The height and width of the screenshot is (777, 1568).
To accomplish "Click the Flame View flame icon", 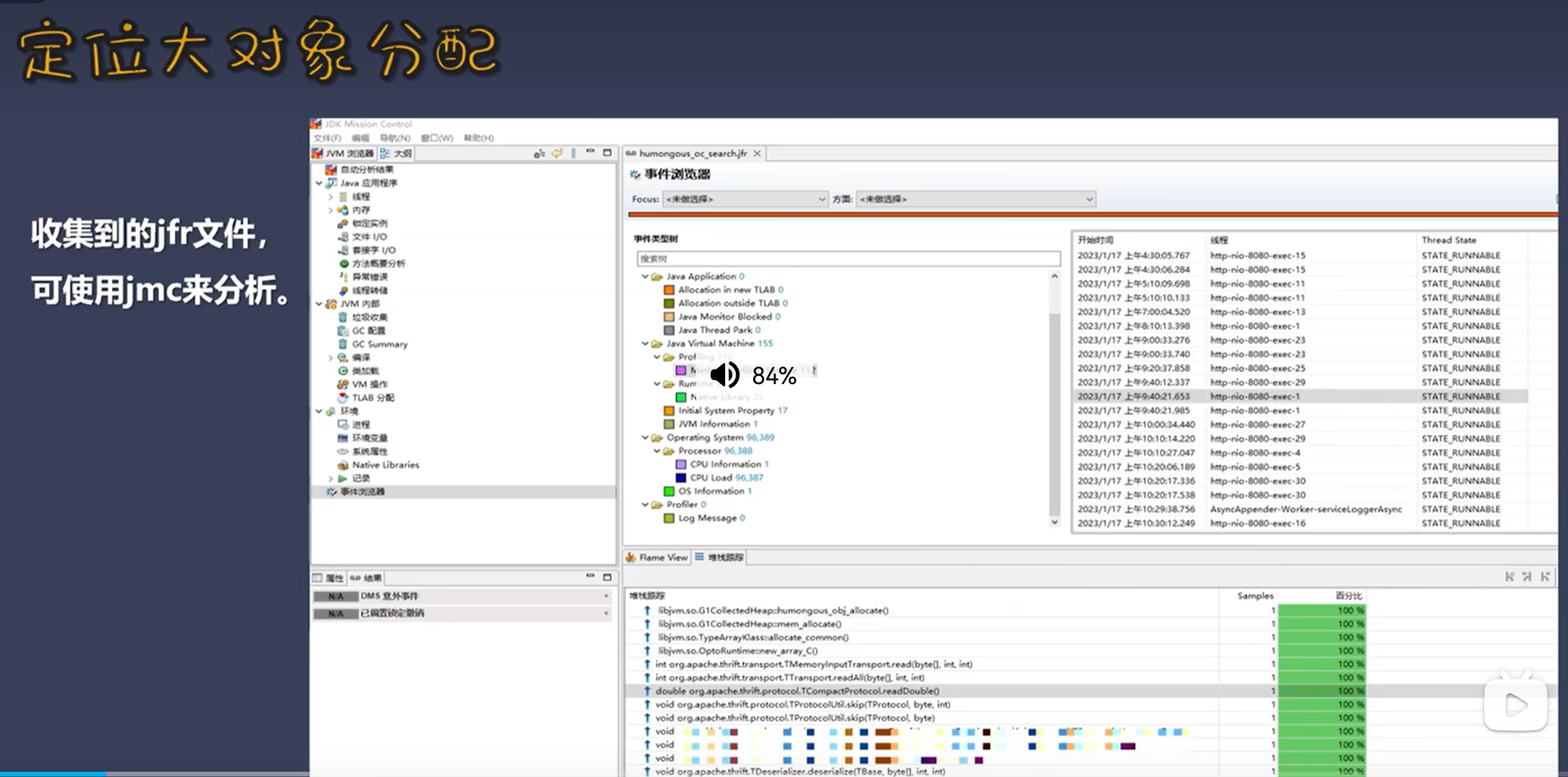I will coord(631,557).
